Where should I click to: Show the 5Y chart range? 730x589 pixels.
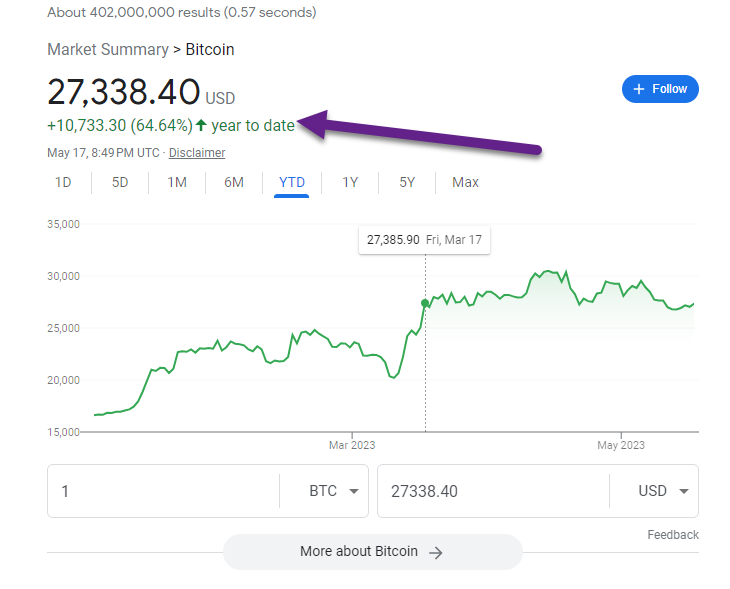pyautogui.click(x=407, y=182)
